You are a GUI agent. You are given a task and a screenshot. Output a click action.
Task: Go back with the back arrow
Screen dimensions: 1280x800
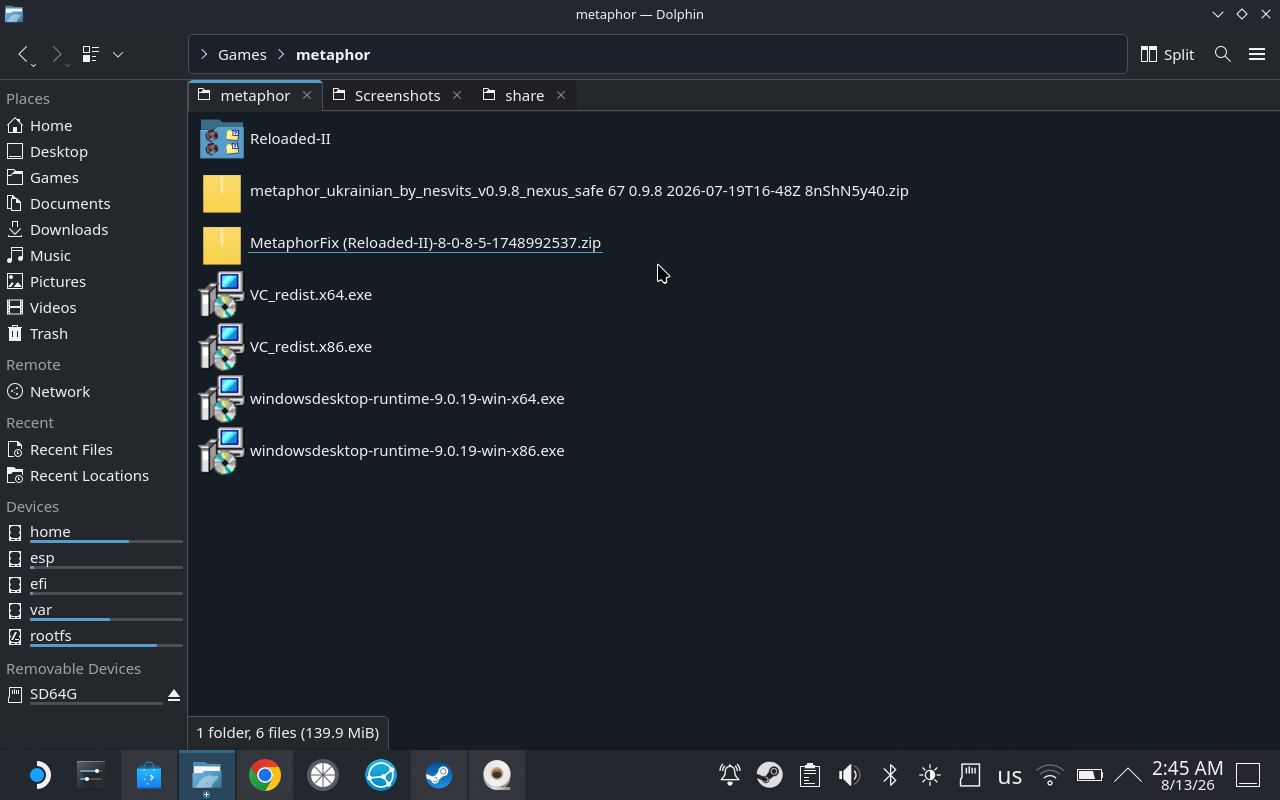click(24, 54)
